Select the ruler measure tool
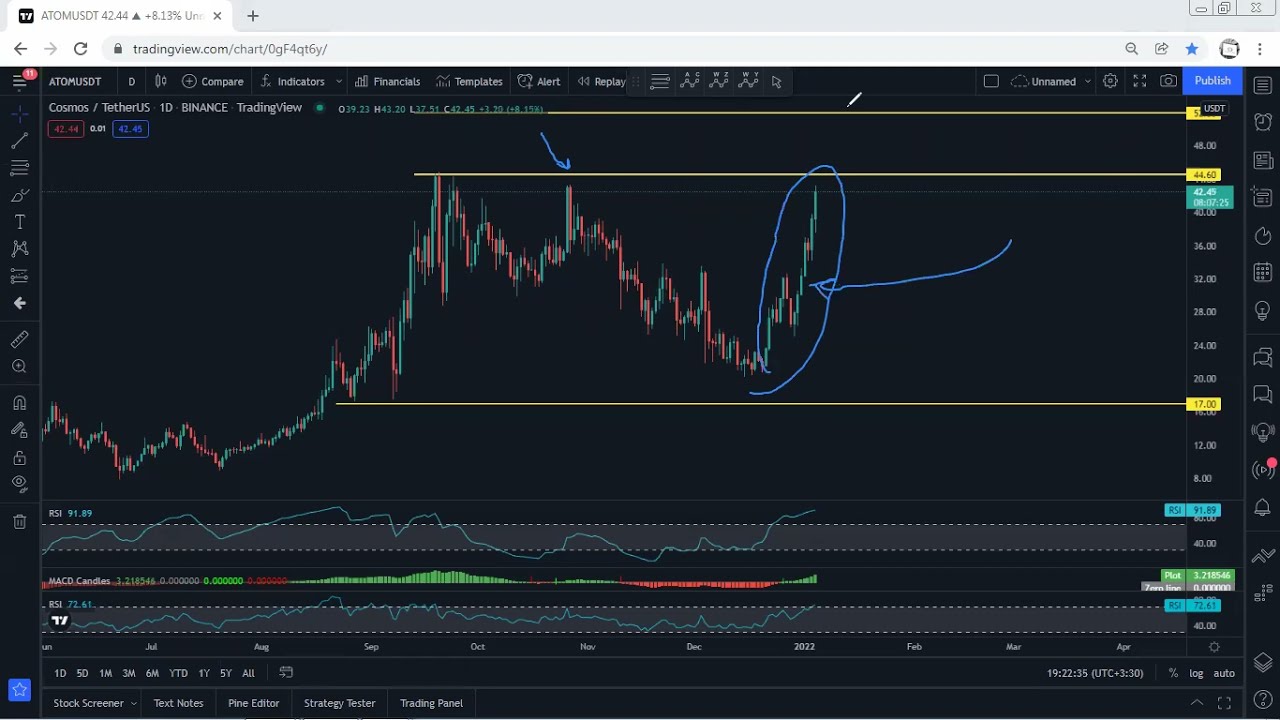This screenshot has height=720, width=1280. tap(19, 340)
